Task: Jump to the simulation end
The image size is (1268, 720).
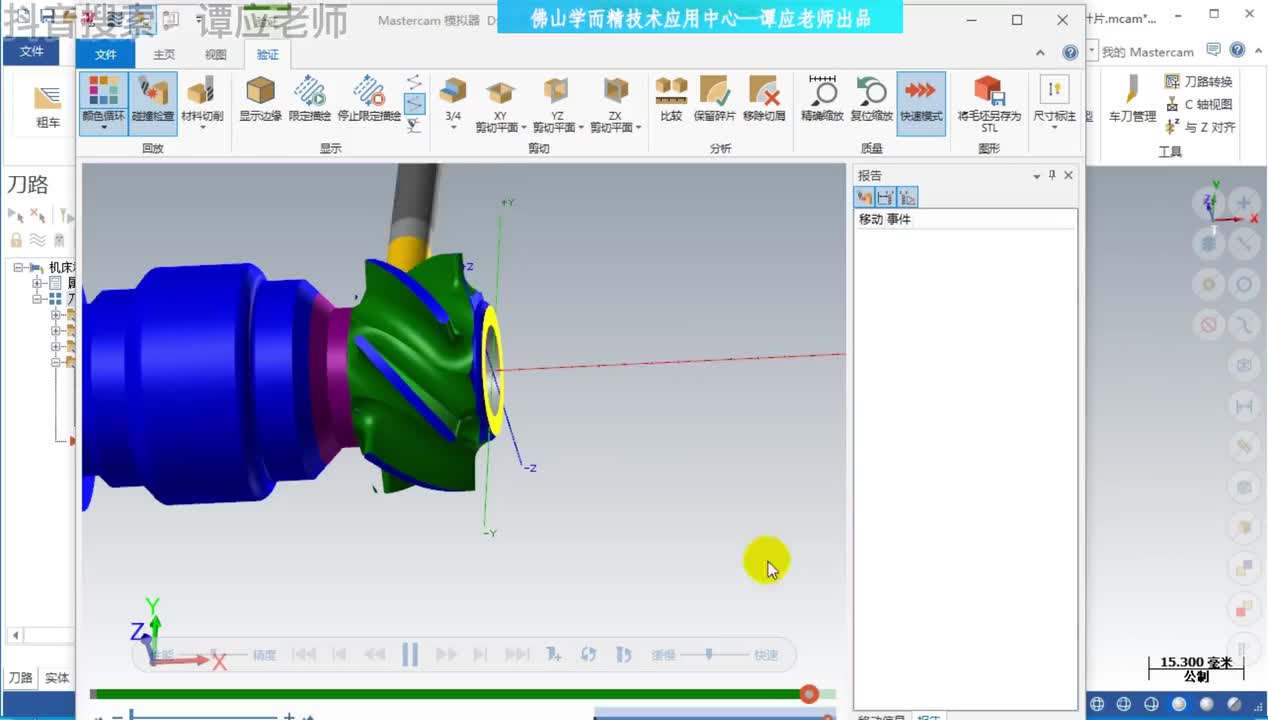Action: (x=517, y=655)
